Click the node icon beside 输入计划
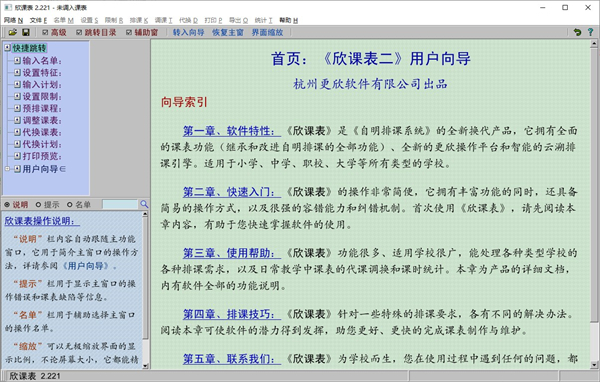The height and width of the screenshot is (382, 600). point(17,84)
